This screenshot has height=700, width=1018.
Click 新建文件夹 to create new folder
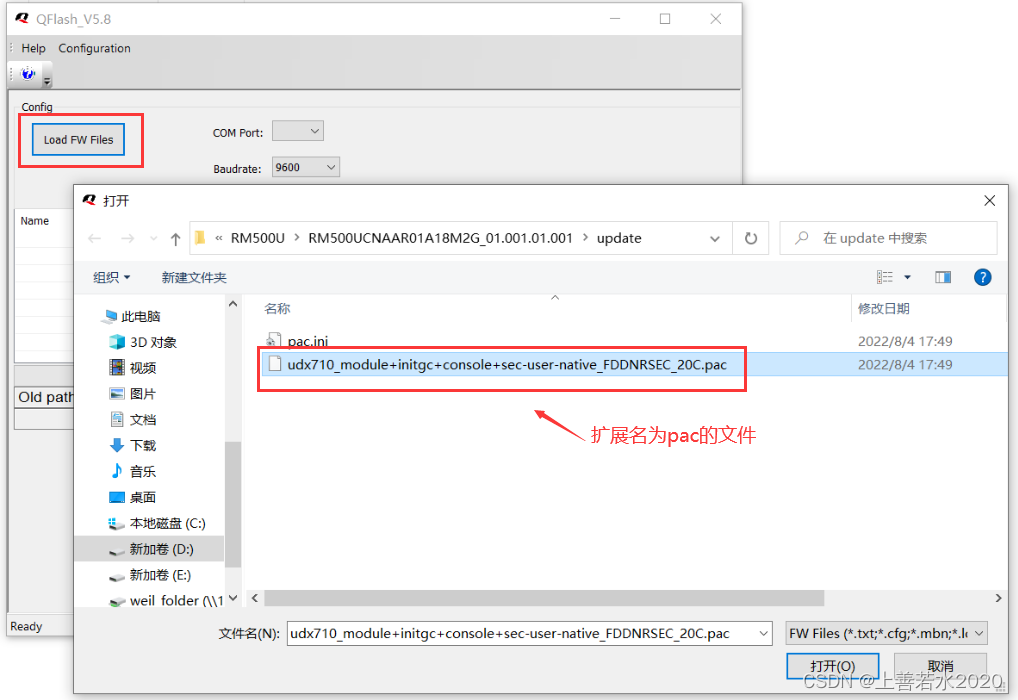(x=194, y=277)
